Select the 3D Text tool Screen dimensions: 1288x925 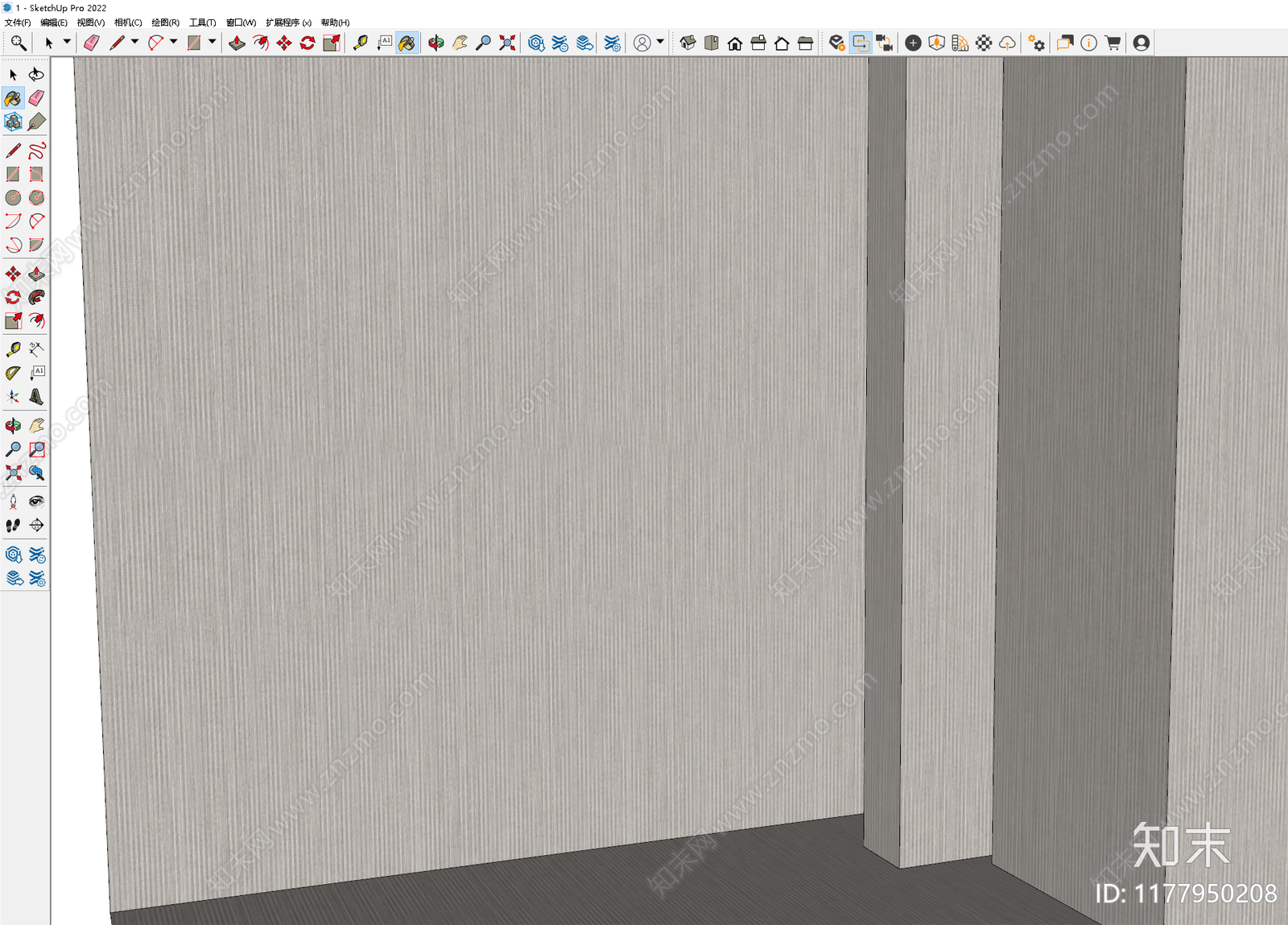(x=36, y=397)
